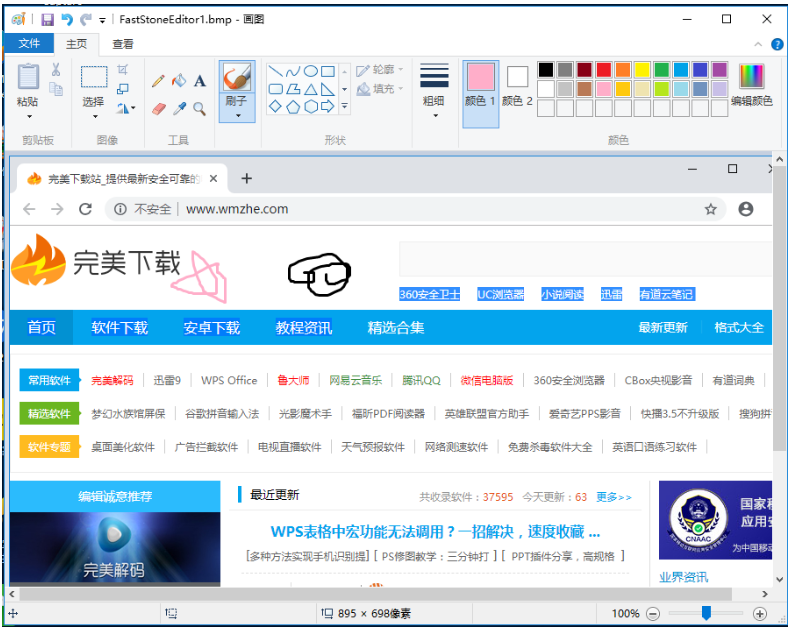This screenshot has height=630, width=790.
Task: Click the zoom slider handle in status bar
Action: coord(706,613)
